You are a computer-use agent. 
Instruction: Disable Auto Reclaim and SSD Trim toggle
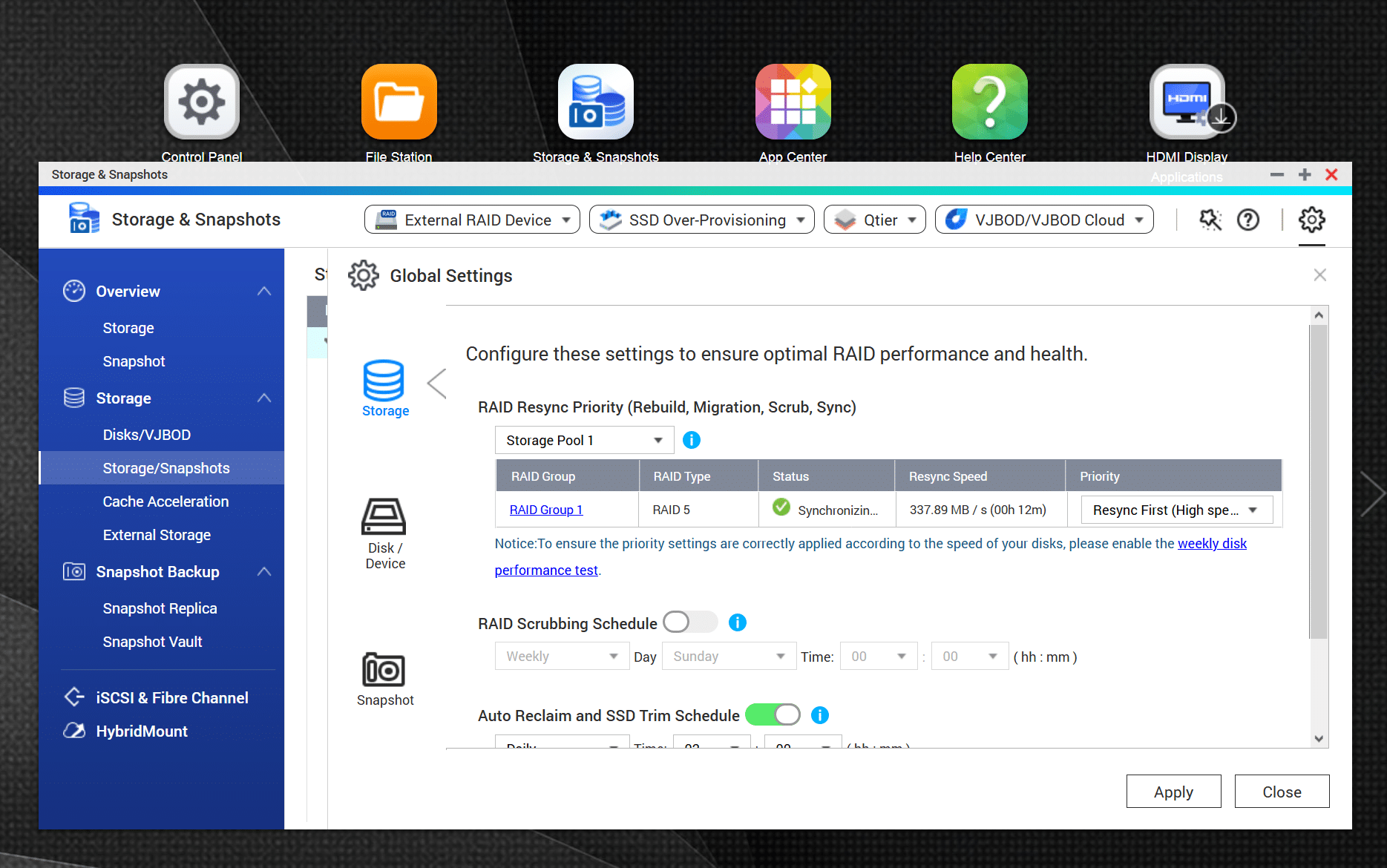(x=773, y=715)
